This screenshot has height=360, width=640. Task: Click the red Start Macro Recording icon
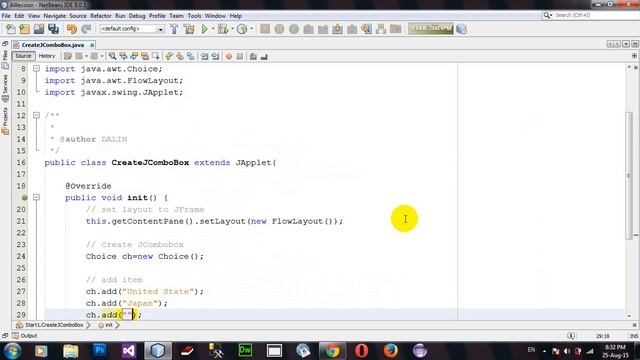click(x=229, y=56)
